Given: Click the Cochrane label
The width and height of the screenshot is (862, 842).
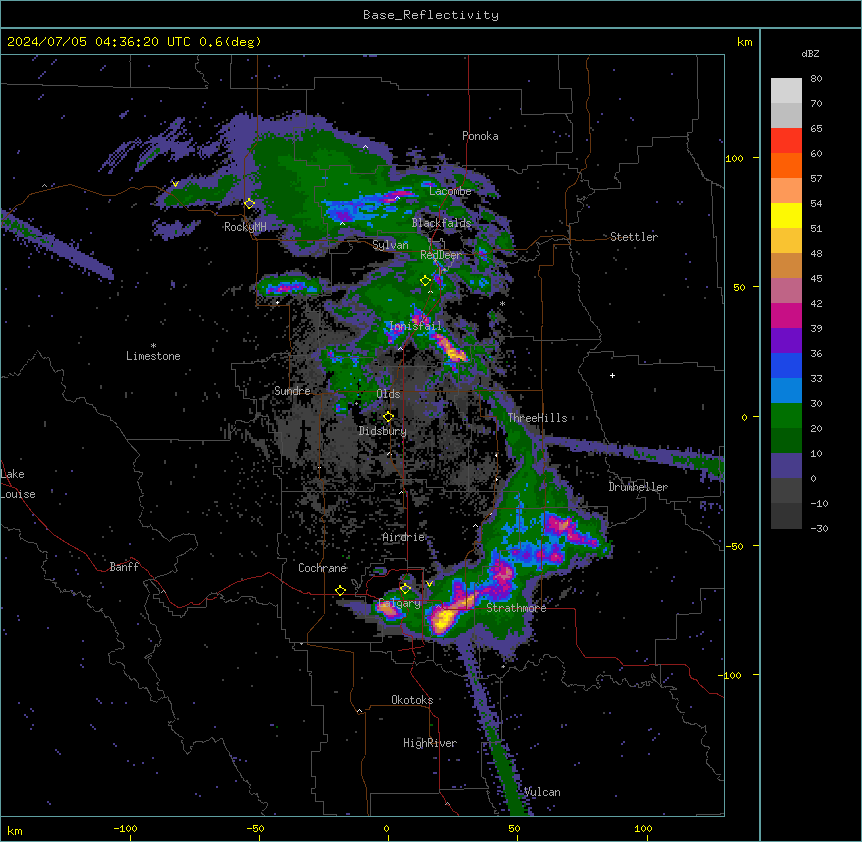Looking at the screenshot, I should point(322,568).
